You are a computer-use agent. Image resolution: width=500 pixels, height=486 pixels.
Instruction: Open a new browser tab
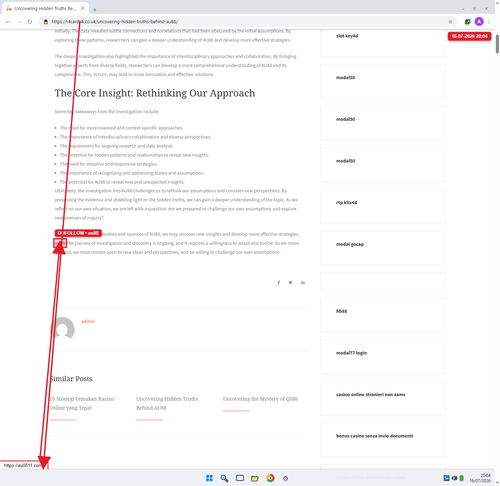(x=95, y=10)
